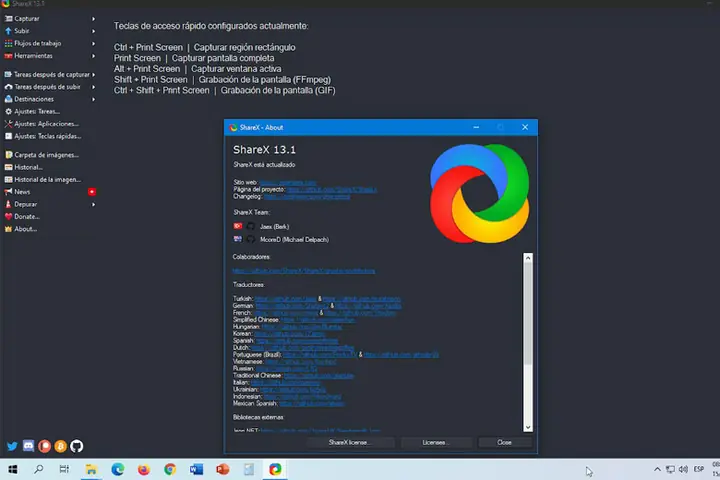Open Ajustes: Tareas gear icon
The image size is (720, 480).
click(x=8, y=112)
